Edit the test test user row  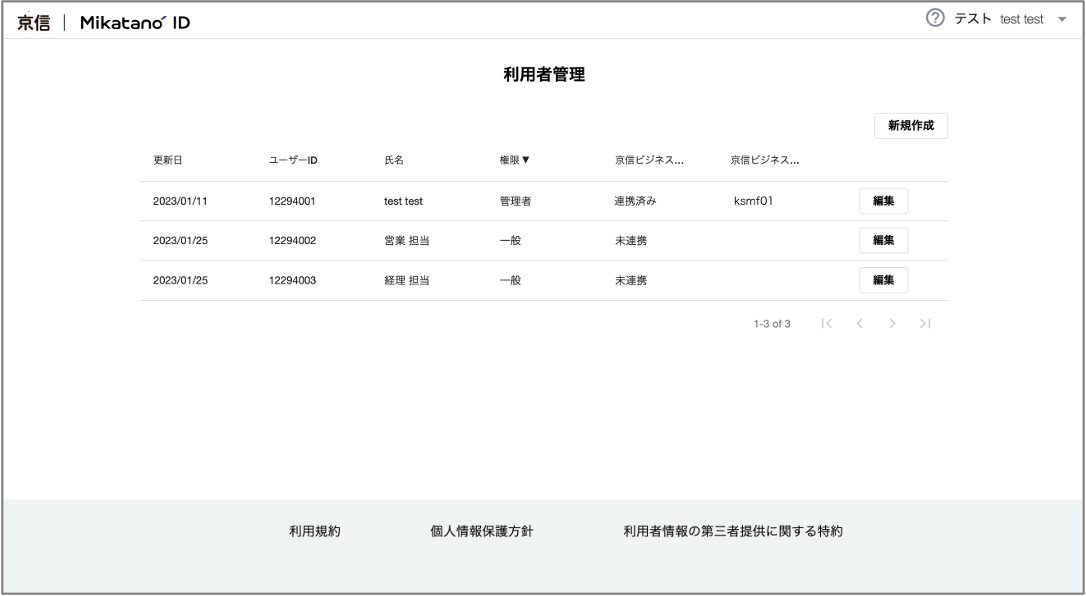[883, 201]
